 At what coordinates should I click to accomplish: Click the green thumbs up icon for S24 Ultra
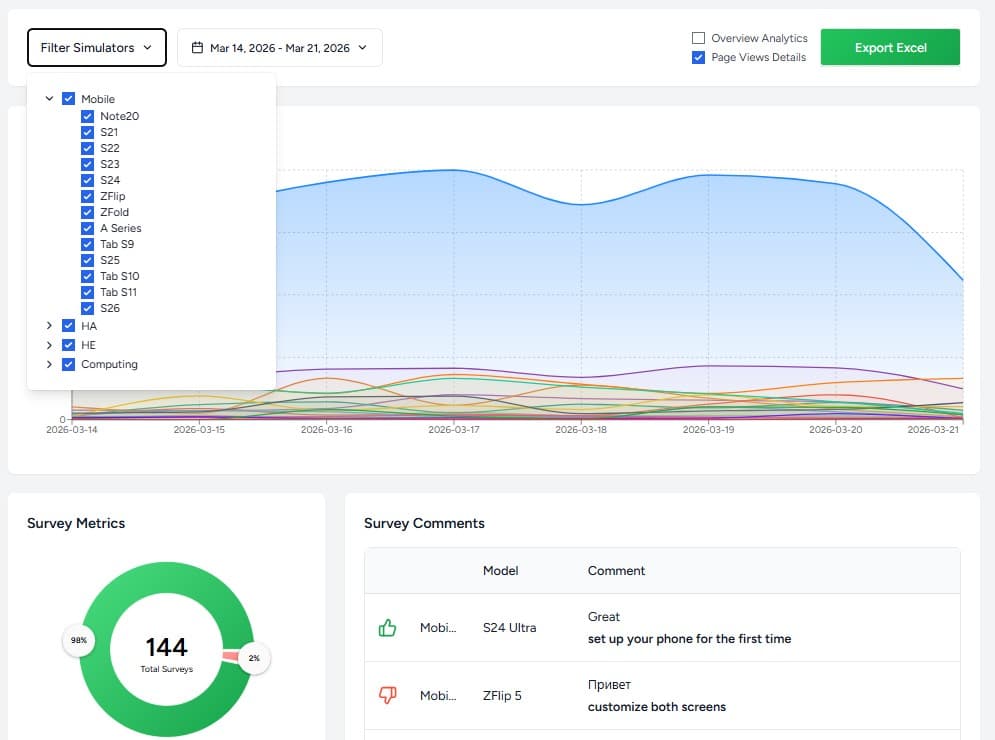[387, 627]
